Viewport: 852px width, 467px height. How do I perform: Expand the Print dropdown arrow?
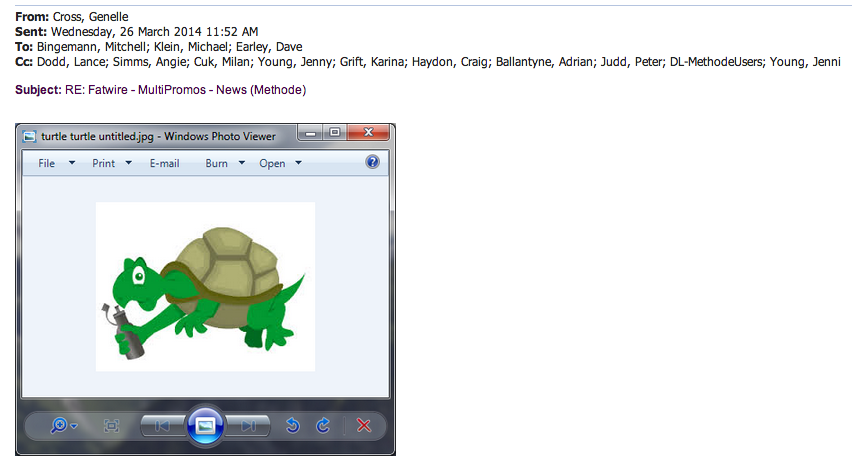click(128, 163)
